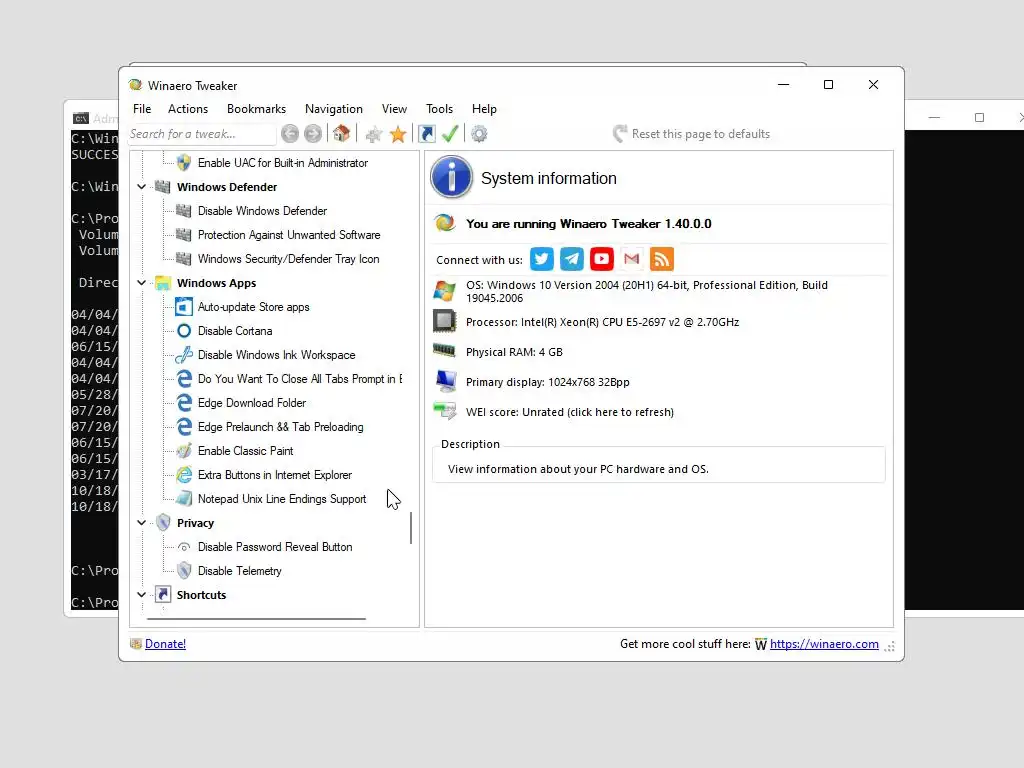Click the blue System information icon
The height and width of the screenshot is (768, 1024).
click(451, 177)
